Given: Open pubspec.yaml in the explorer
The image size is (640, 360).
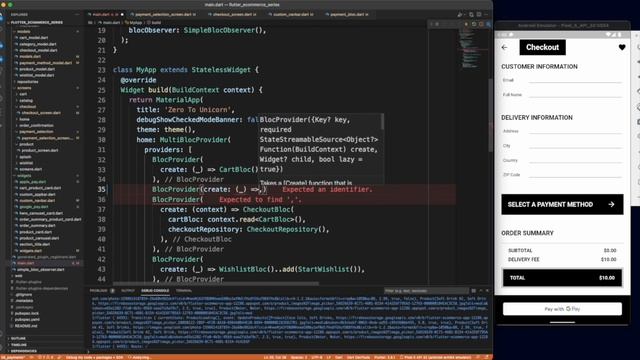Looking at the screenshot, I should point(27,320).
